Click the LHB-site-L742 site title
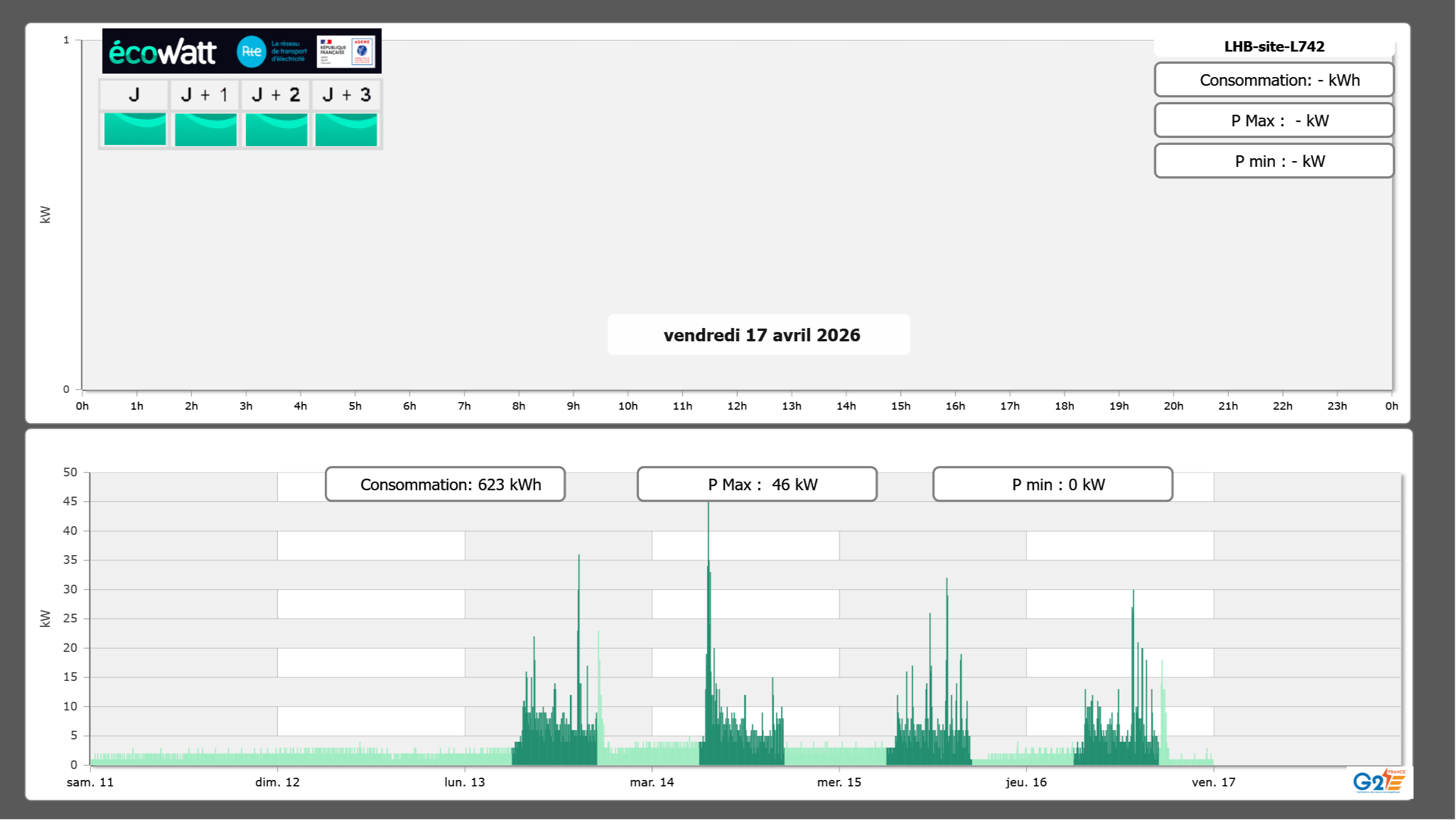Screen dimensions: 1456x820 [x=1273, y=46]
